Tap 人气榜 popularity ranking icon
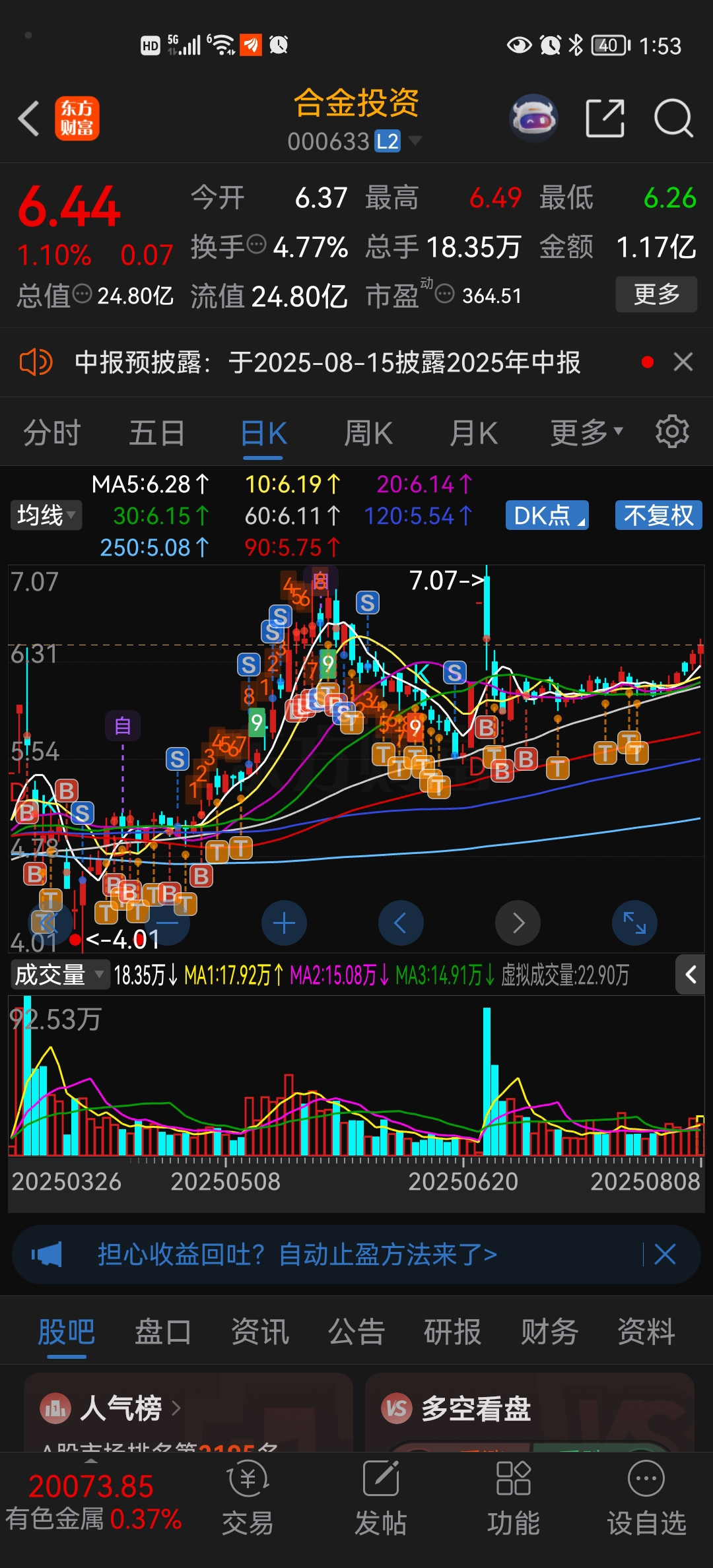 point(55,1408)
